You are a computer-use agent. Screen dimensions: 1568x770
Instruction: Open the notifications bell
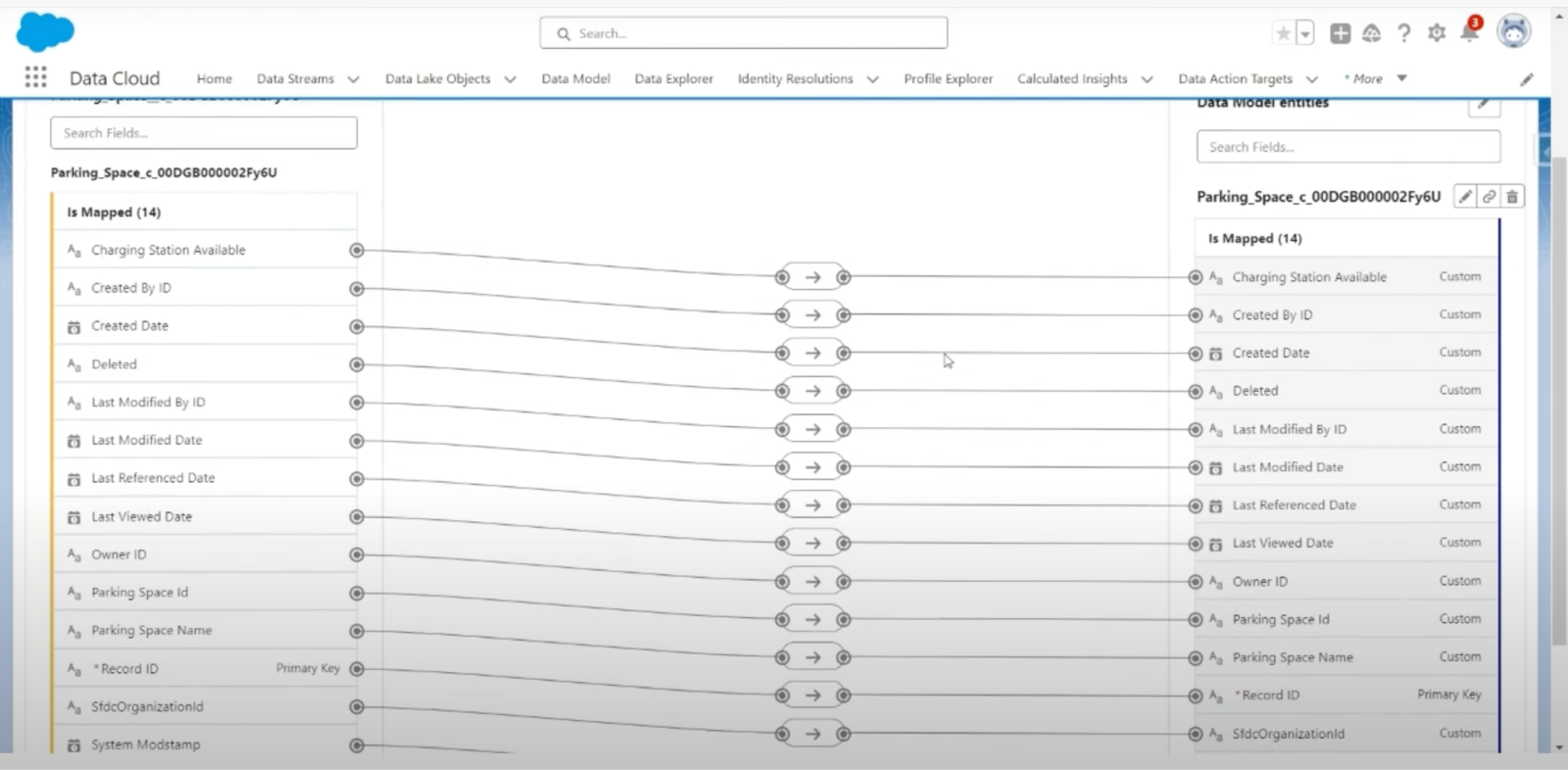1469,31
